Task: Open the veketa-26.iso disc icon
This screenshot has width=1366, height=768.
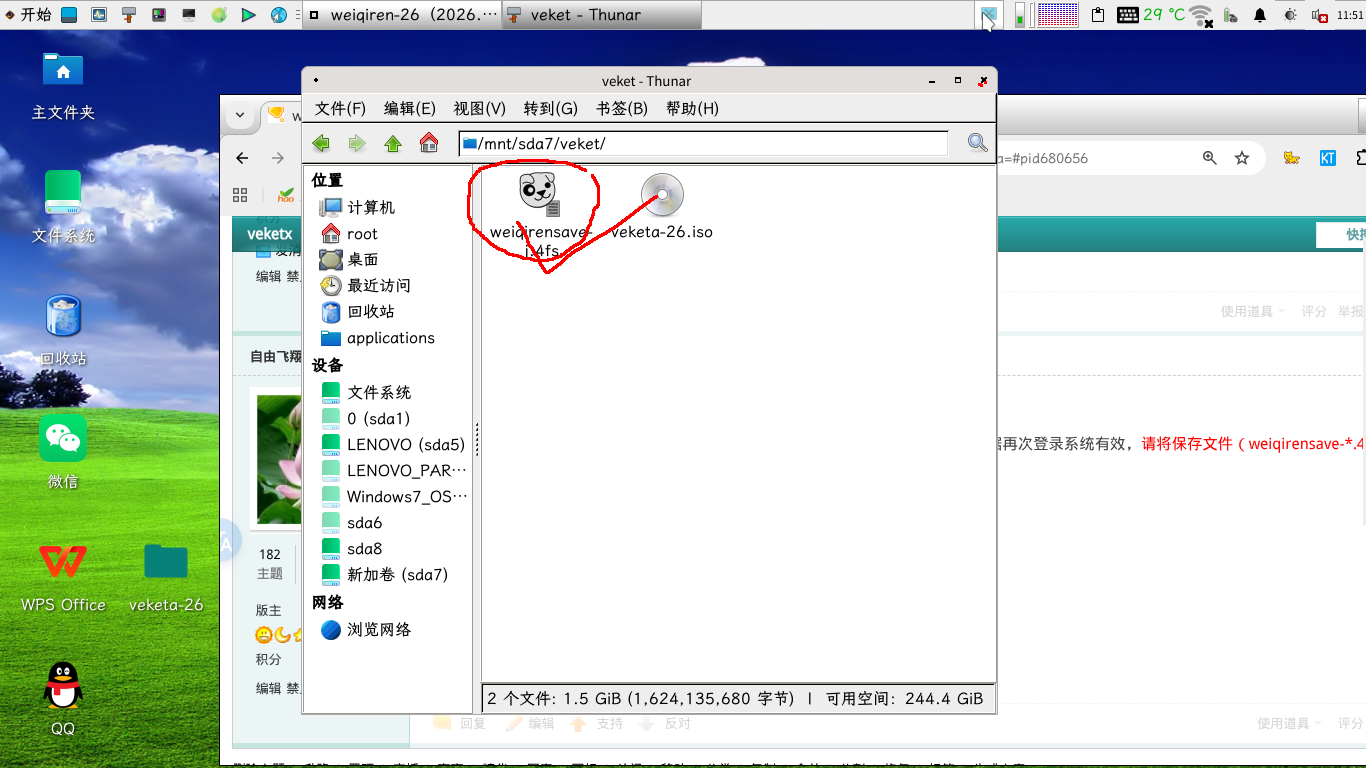Action: click(x=661, y=196)
